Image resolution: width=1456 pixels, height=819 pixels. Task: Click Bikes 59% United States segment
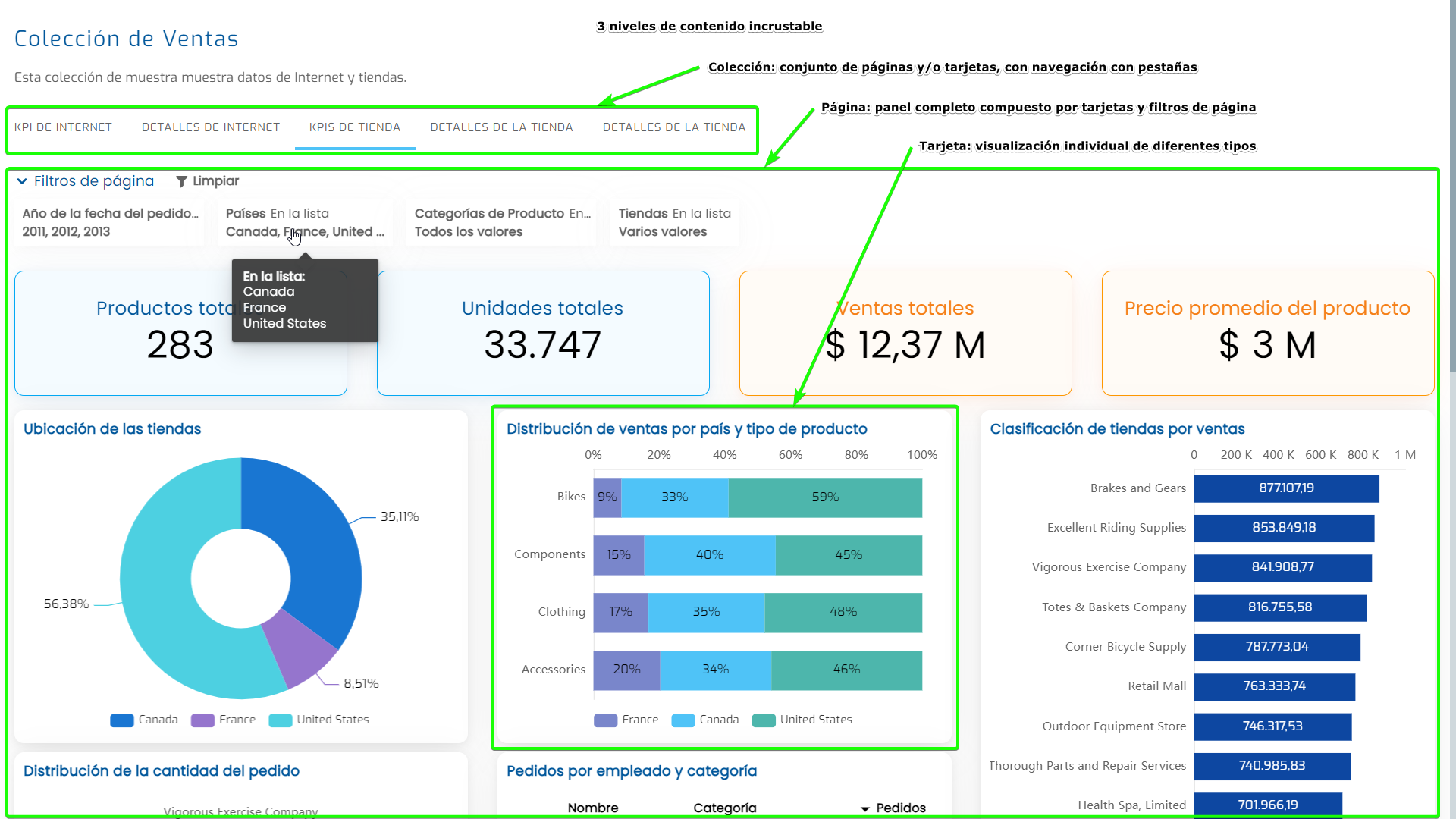click(824, 497)
